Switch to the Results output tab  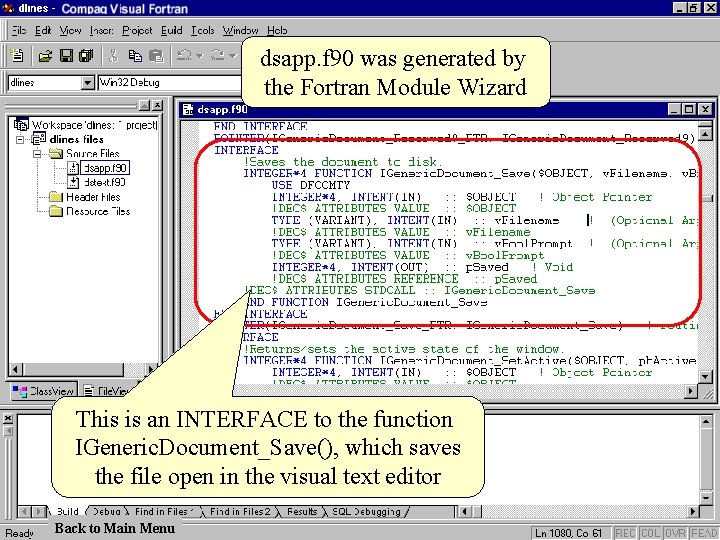click(x=302, y=511)
